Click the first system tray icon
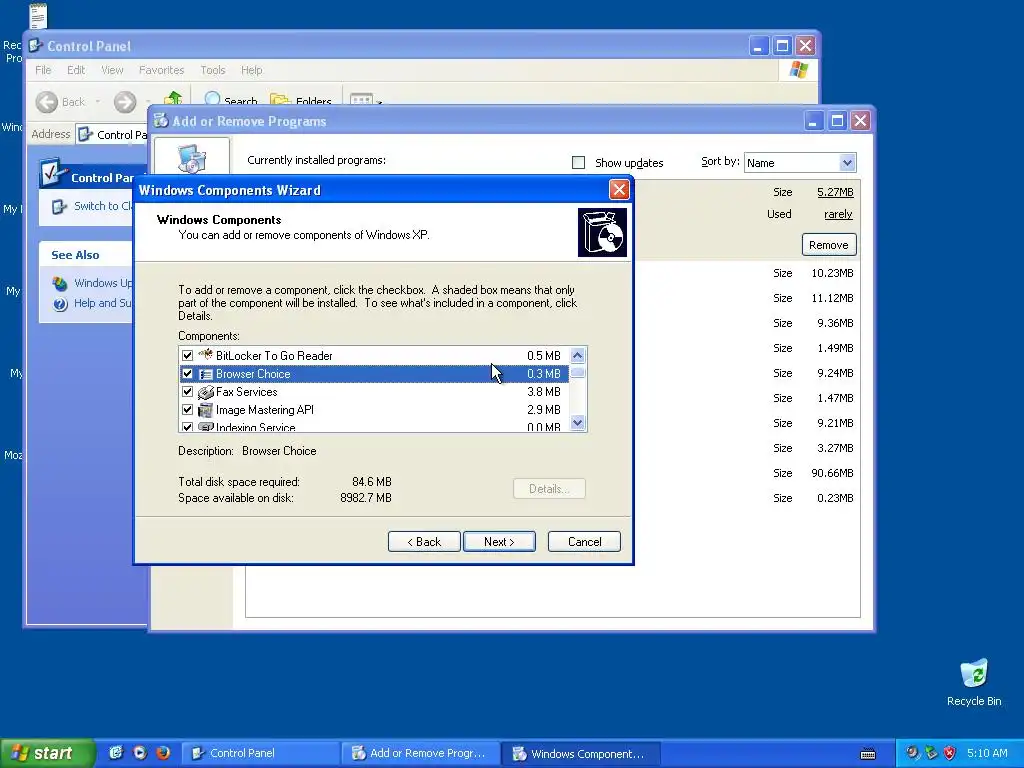This screenshot has width=1024, height=768. [x=912, y=753]
